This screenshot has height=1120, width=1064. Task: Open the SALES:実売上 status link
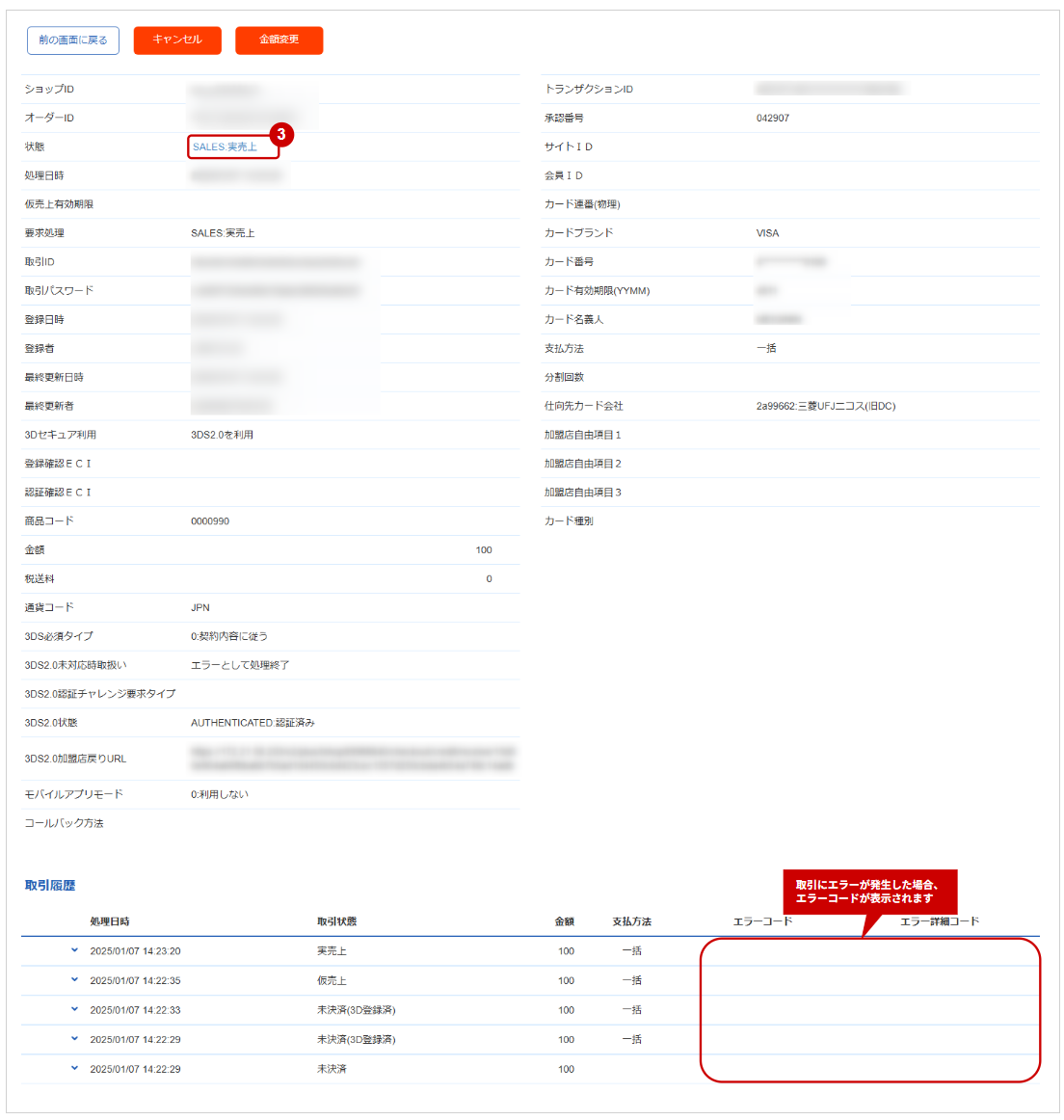pyautogui.click(x=225, y=147)
